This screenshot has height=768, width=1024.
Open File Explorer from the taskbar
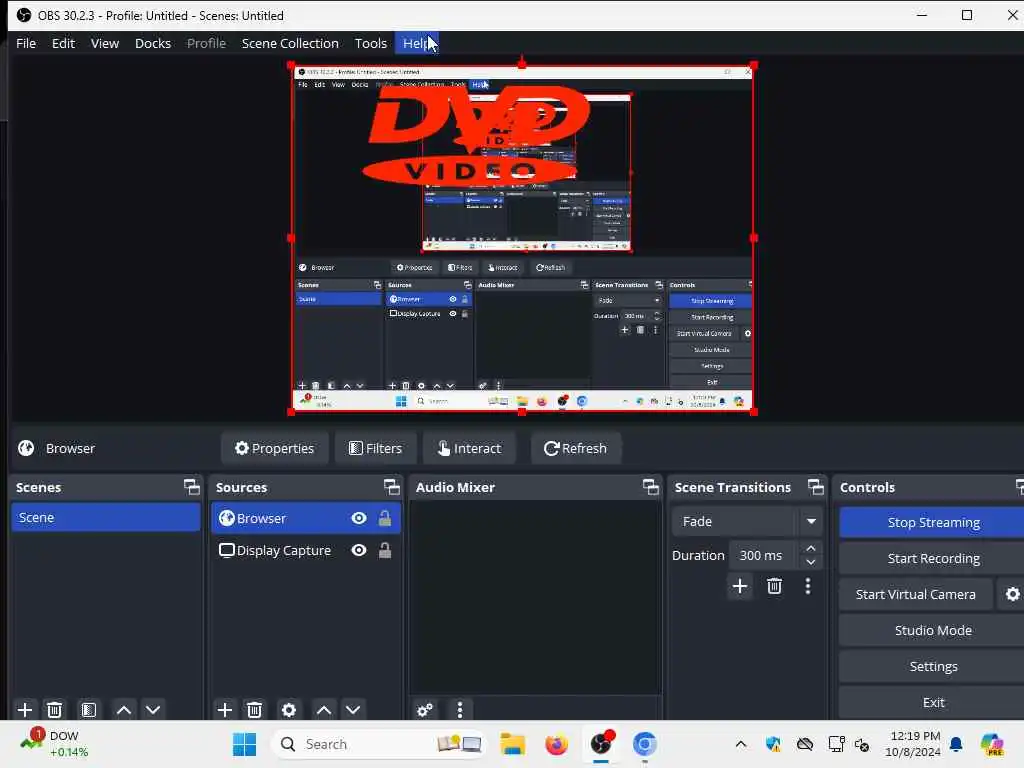[513, 744]
